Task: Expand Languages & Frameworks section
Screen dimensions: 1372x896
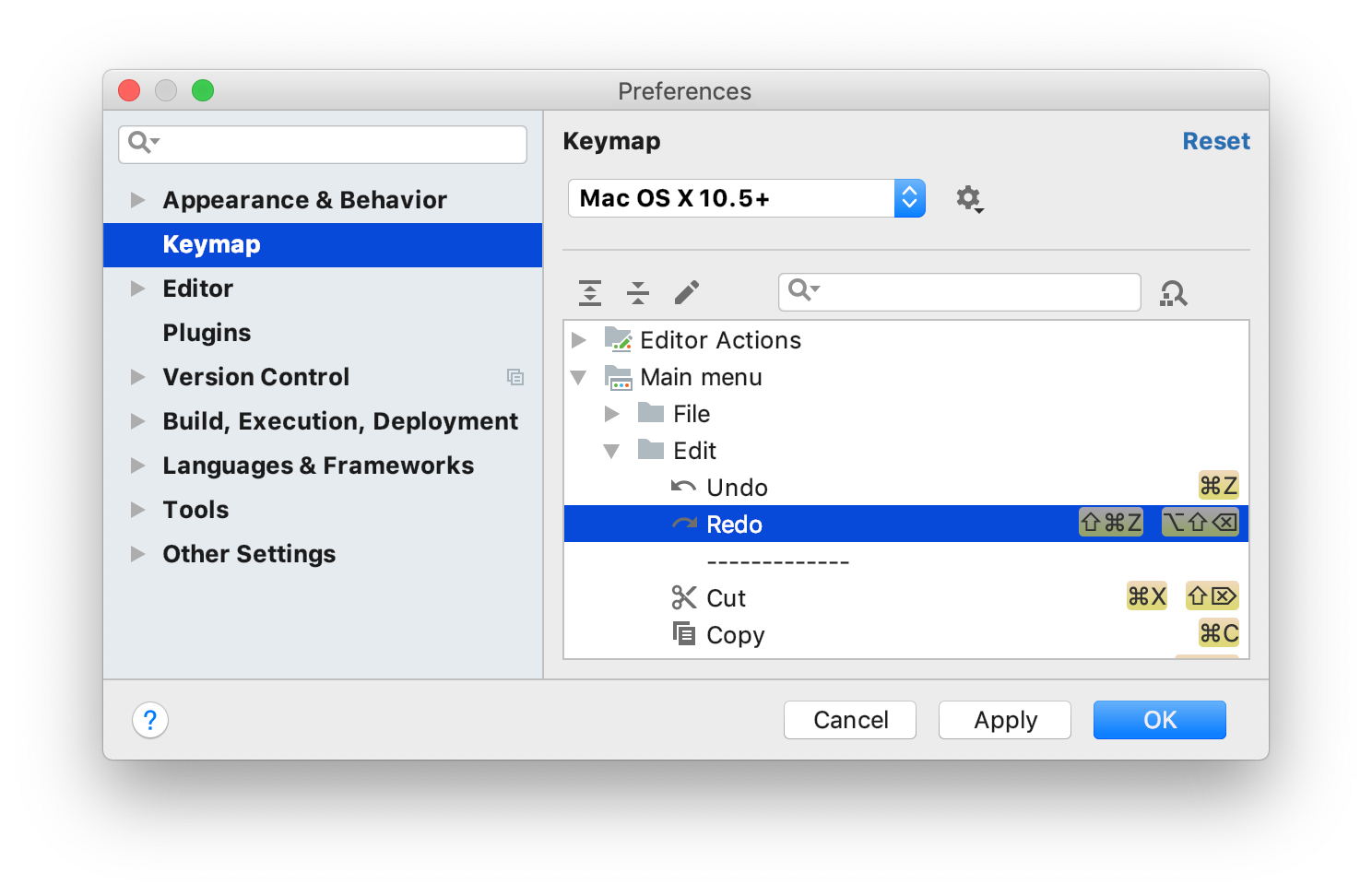Action: pos(137,466)
